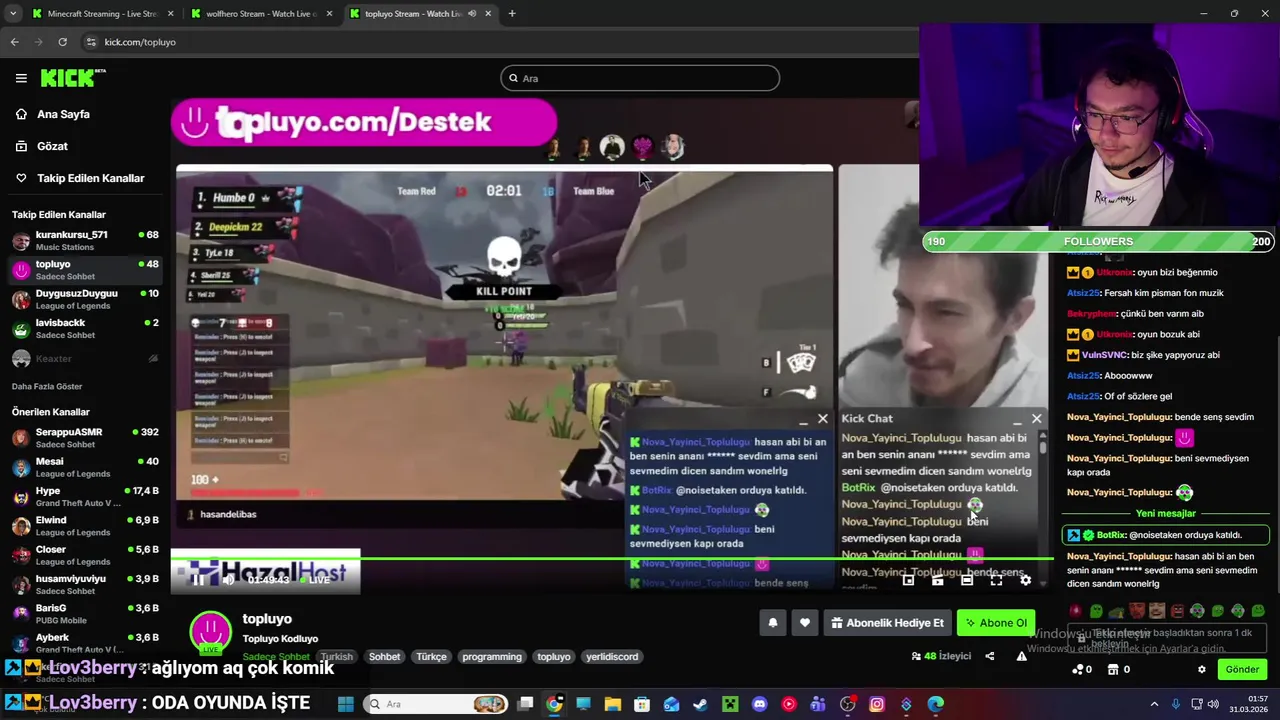Jump to LIVE in the player
This screenshot has width=1280, height=720.
314,579
